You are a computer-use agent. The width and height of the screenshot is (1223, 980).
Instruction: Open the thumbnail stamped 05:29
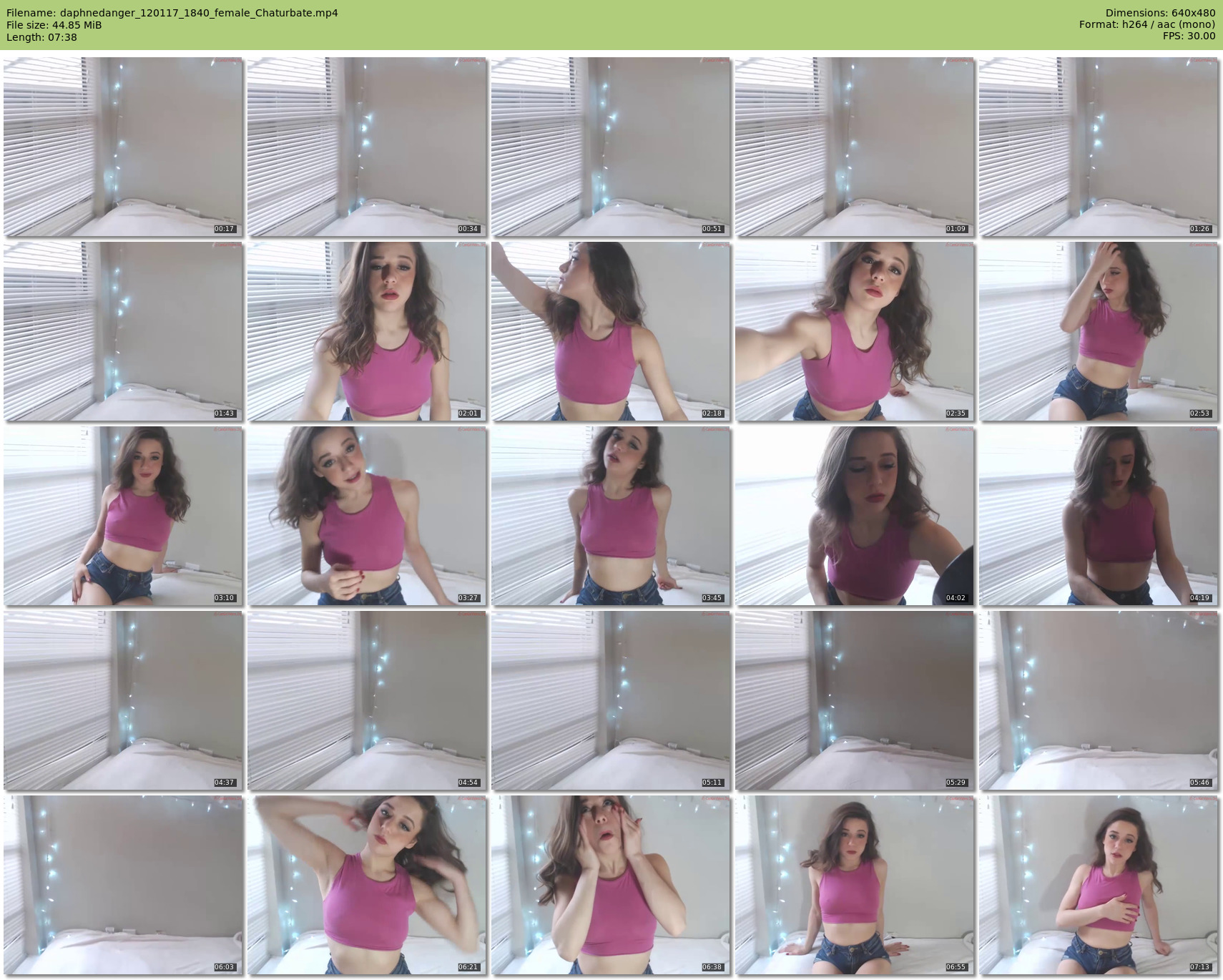(855, 700)
